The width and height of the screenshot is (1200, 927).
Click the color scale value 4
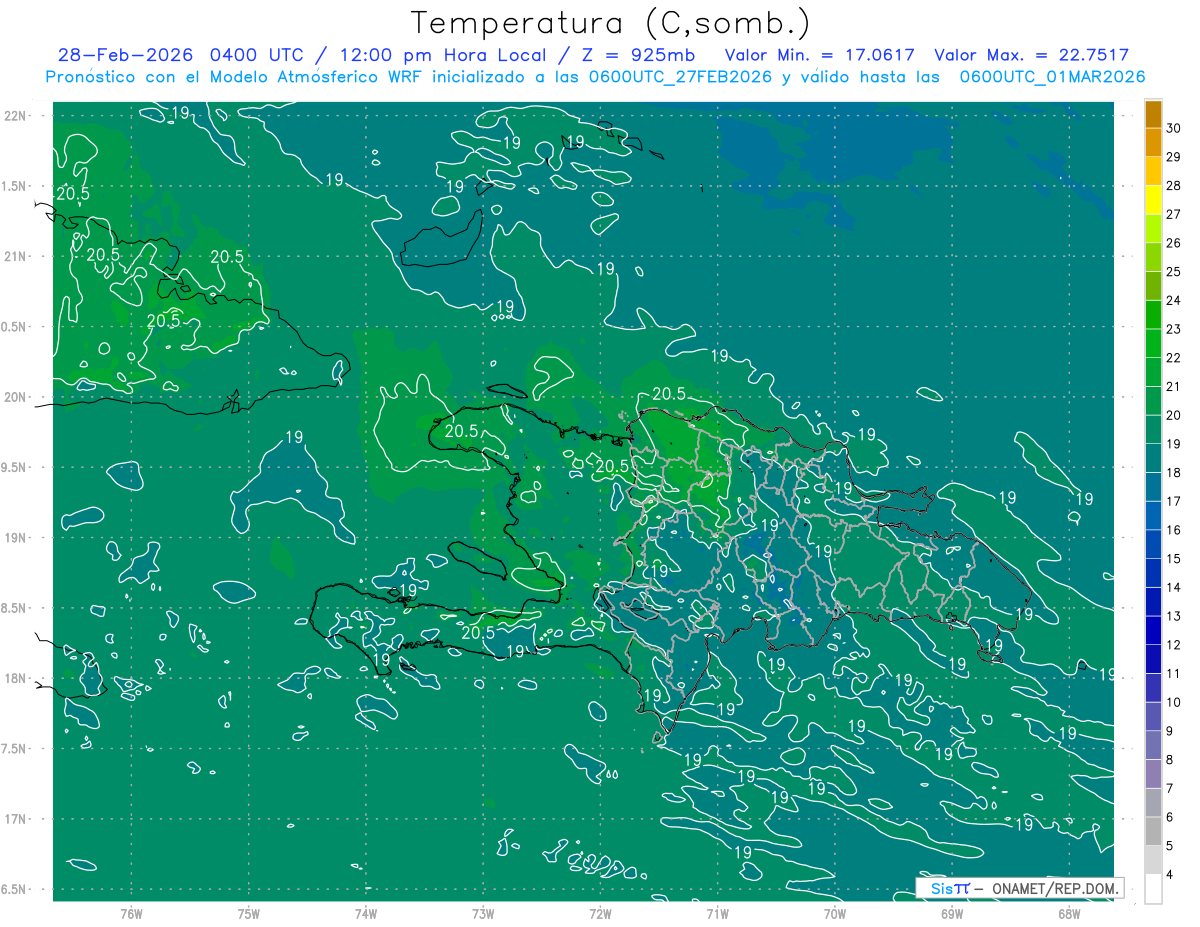[1169, 875]
